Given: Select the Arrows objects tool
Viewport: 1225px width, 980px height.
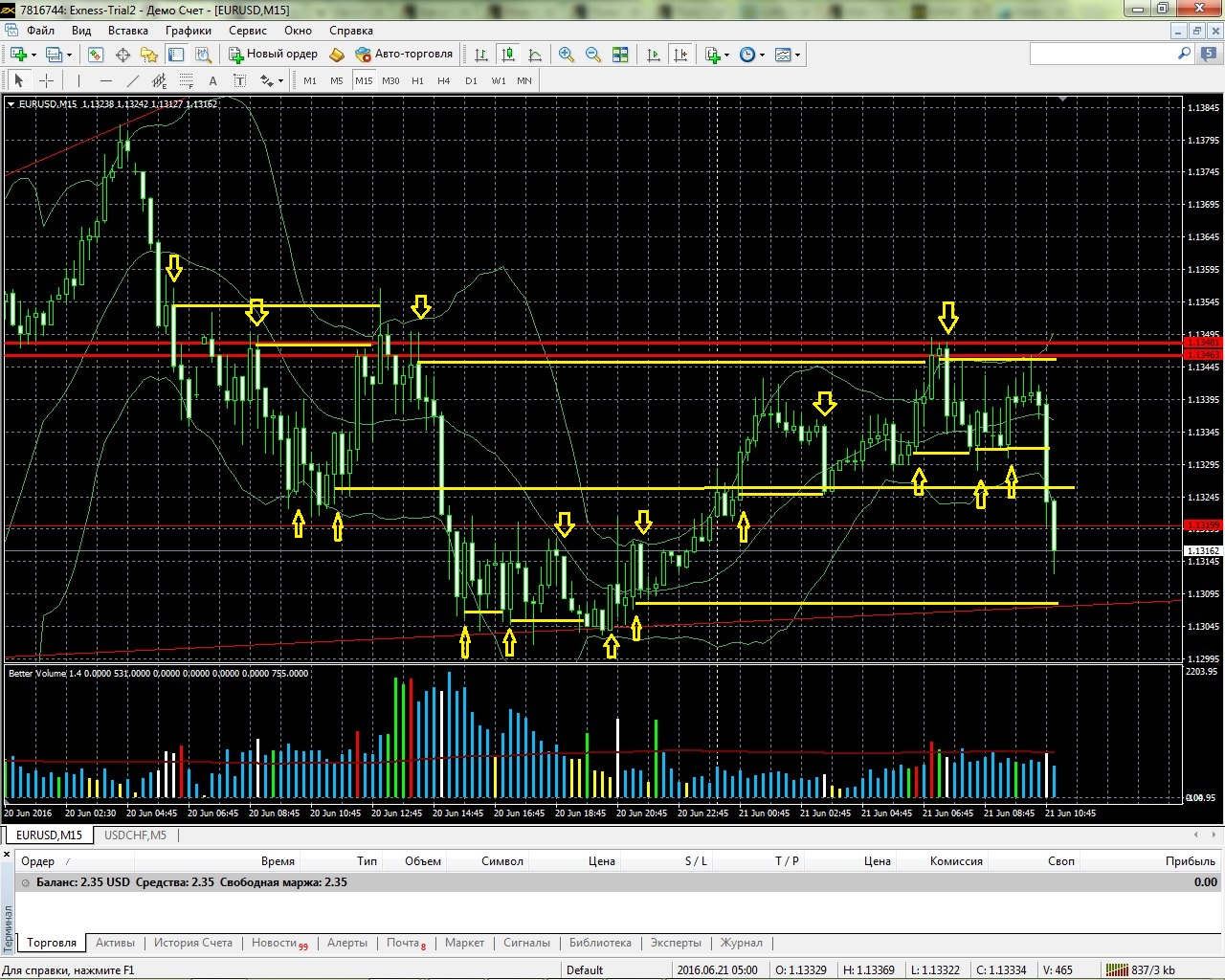Looking at the screenshot, I should point(266,81).
